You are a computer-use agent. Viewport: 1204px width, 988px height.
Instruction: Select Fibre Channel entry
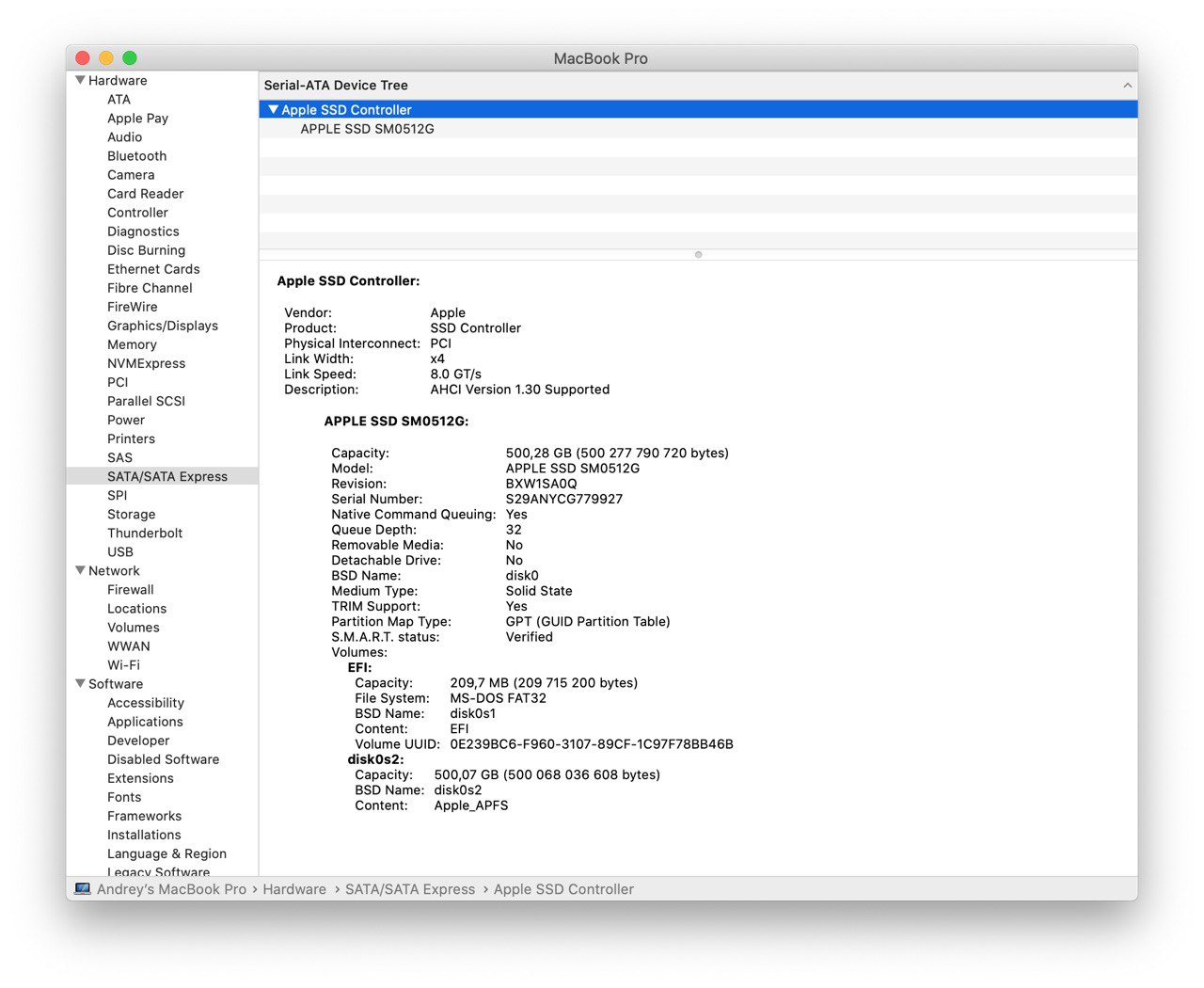point(150,288)
